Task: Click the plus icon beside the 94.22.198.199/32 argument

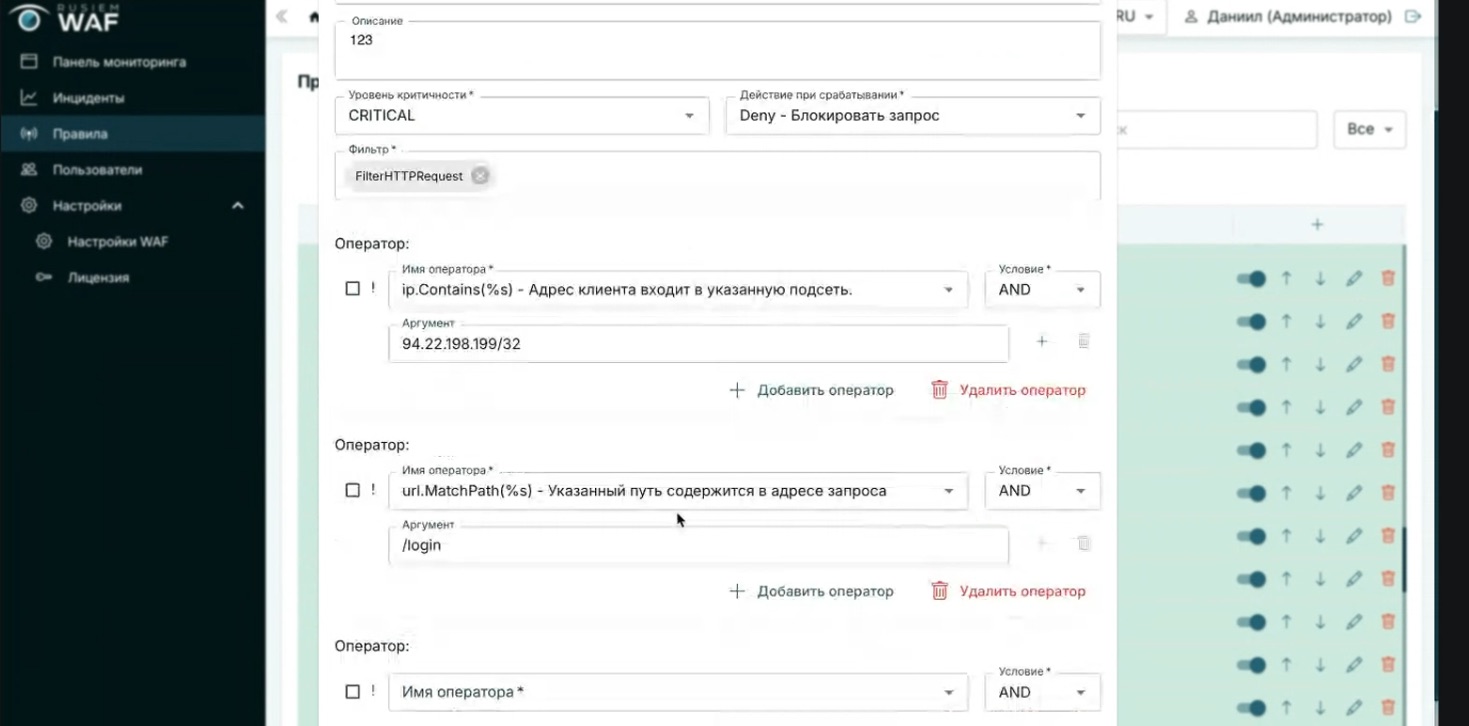Action: click(x=1042, y=342)
